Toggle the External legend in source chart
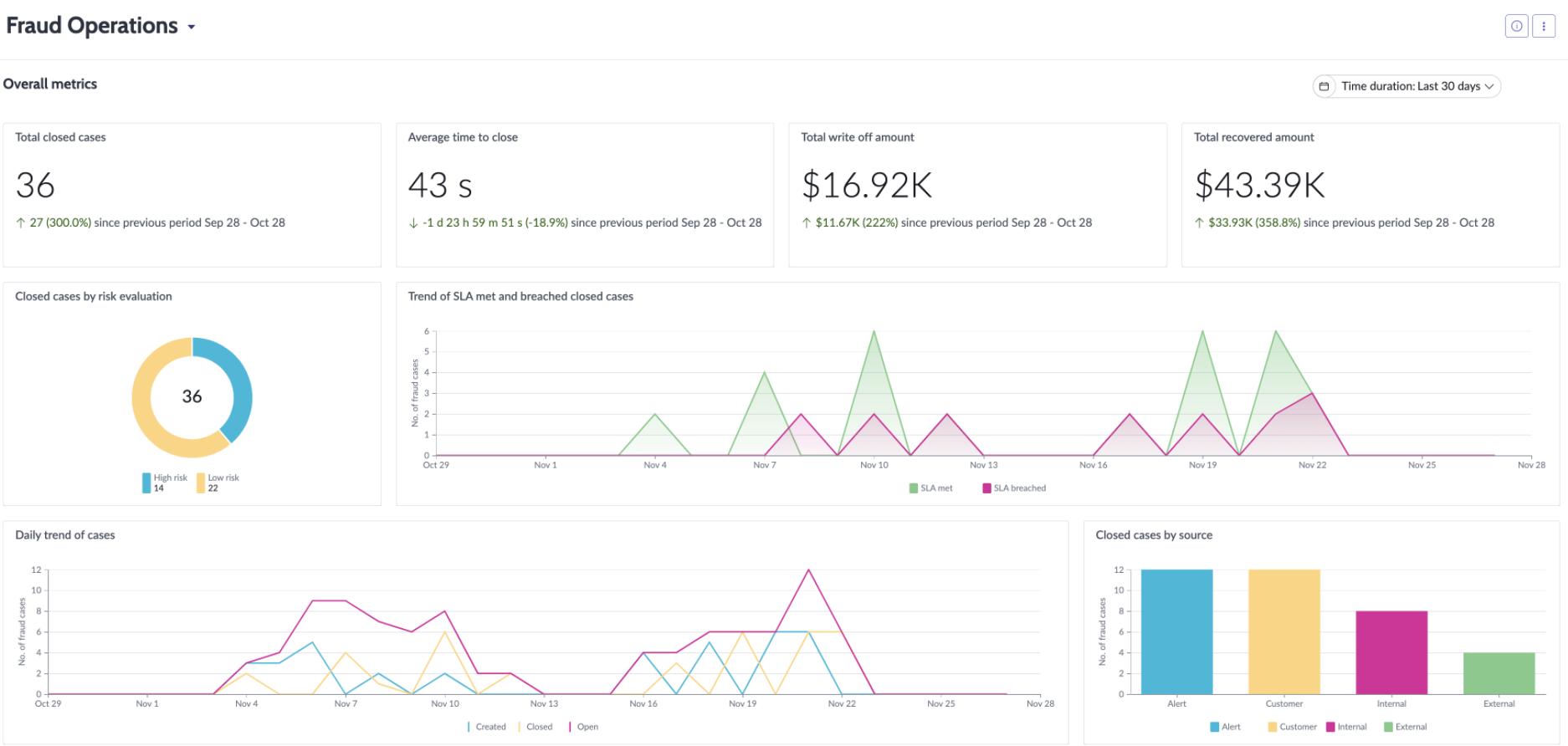Screen dimensions: 1568x746 coord(1406,727)
